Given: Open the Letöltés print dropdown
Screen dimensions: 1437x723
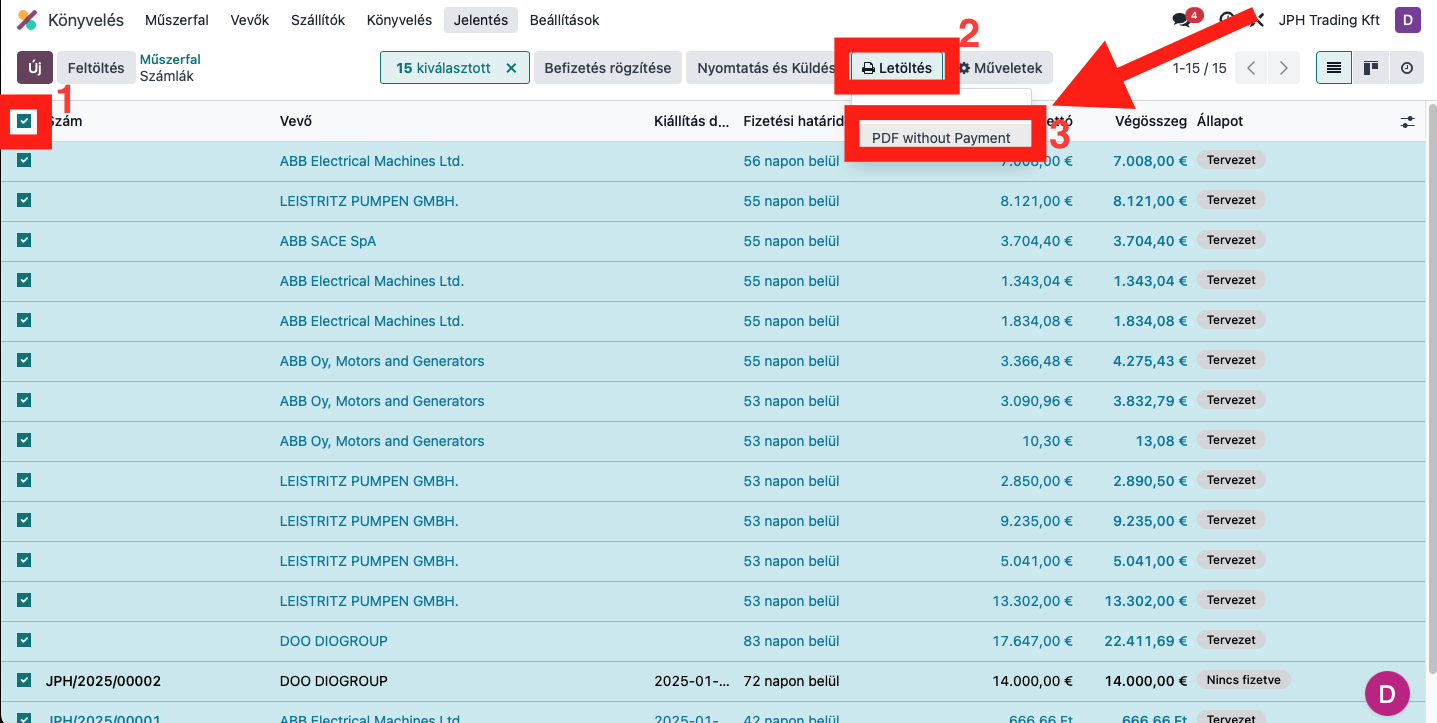Looking at the screenshot, I should tap(897, 68).
